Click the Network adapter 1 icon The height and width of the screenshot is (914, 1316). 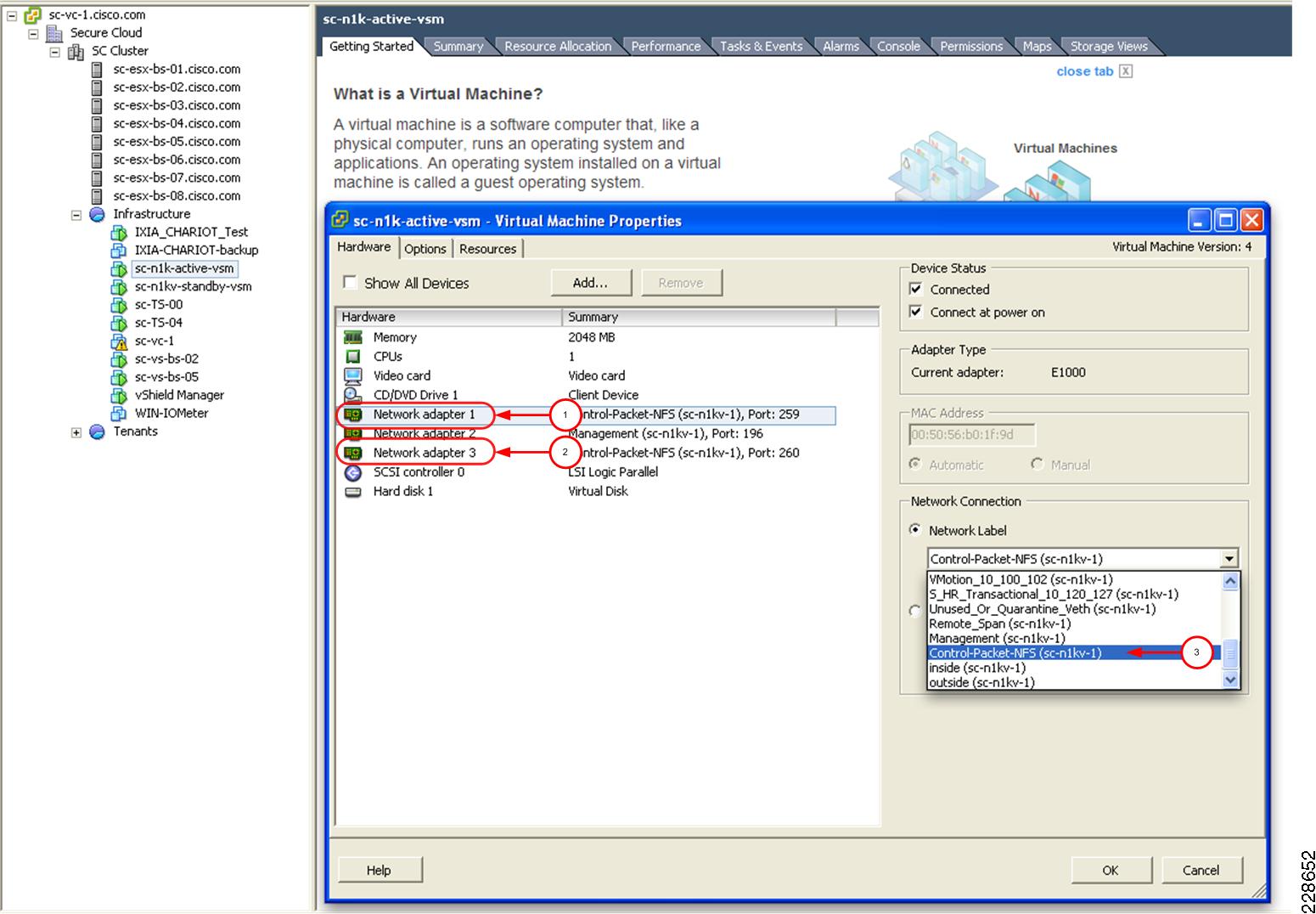[353, 415]
